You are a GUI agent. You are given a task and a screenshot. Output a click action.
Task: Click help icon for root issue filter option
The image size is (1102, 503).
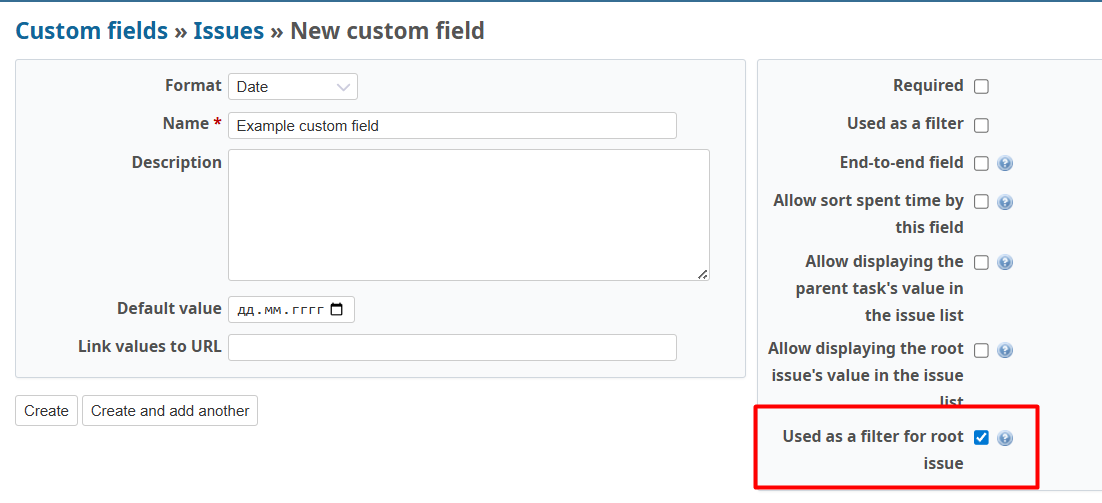coord(1005,438)
